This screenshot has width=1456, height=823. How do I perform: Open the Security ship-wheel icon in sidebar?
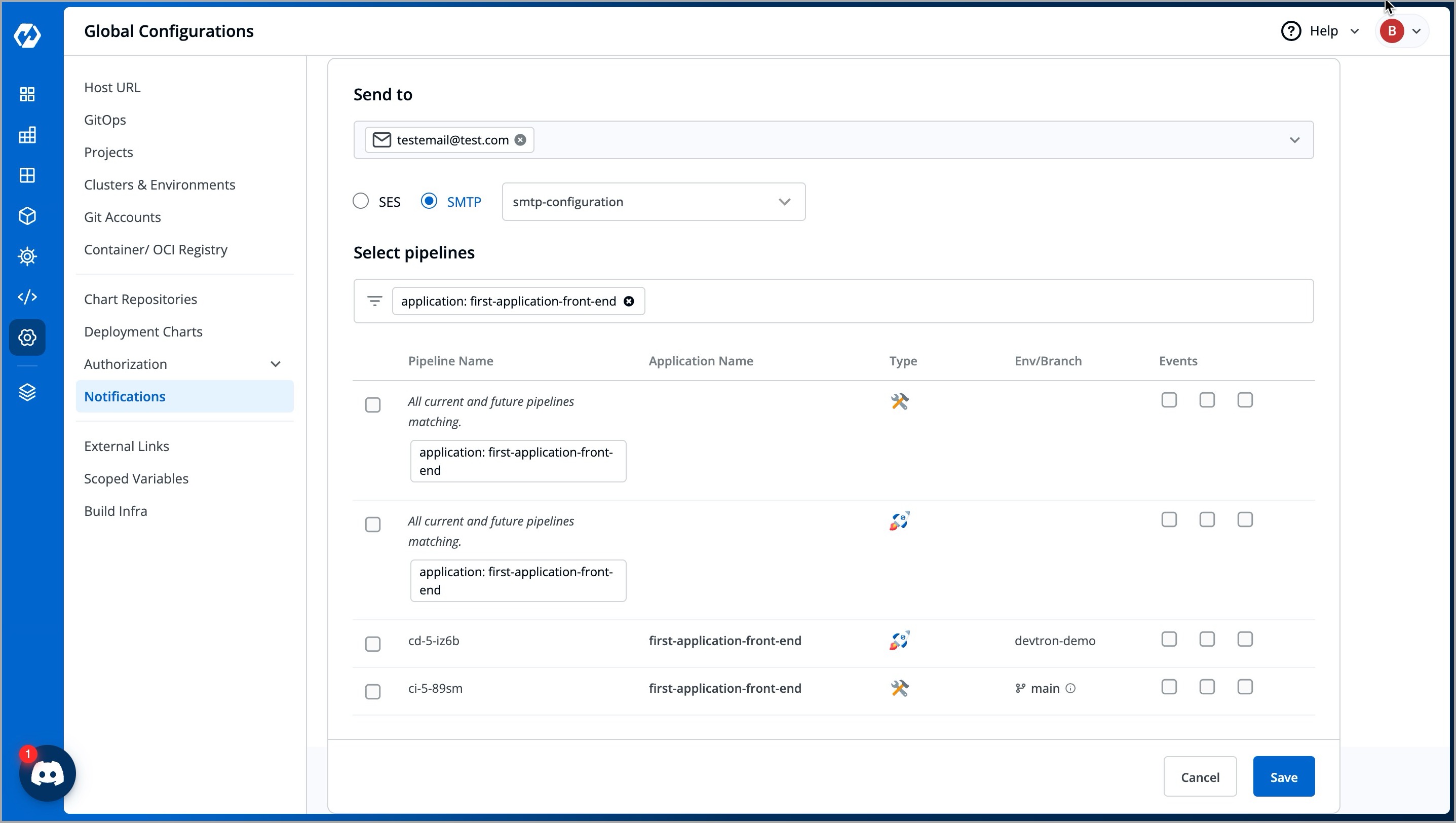pyautogui.click(x=26, y=256)
